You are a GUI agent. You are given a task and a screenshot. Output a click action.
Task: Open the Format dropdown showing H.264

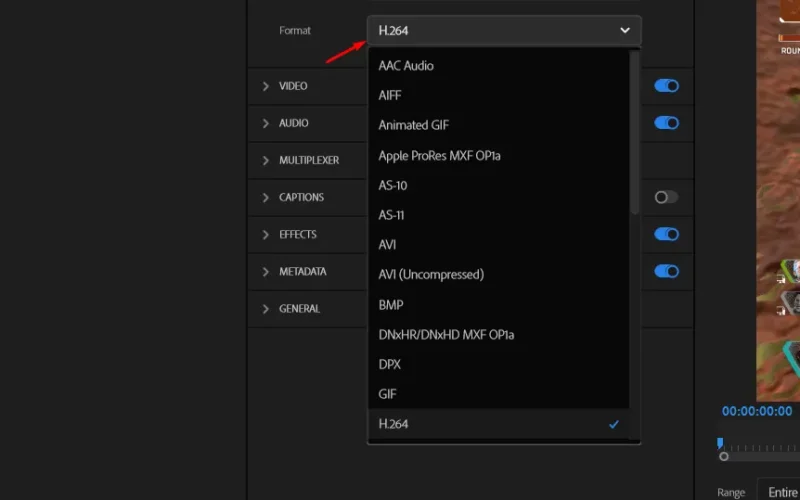click(x=504, y=31)
